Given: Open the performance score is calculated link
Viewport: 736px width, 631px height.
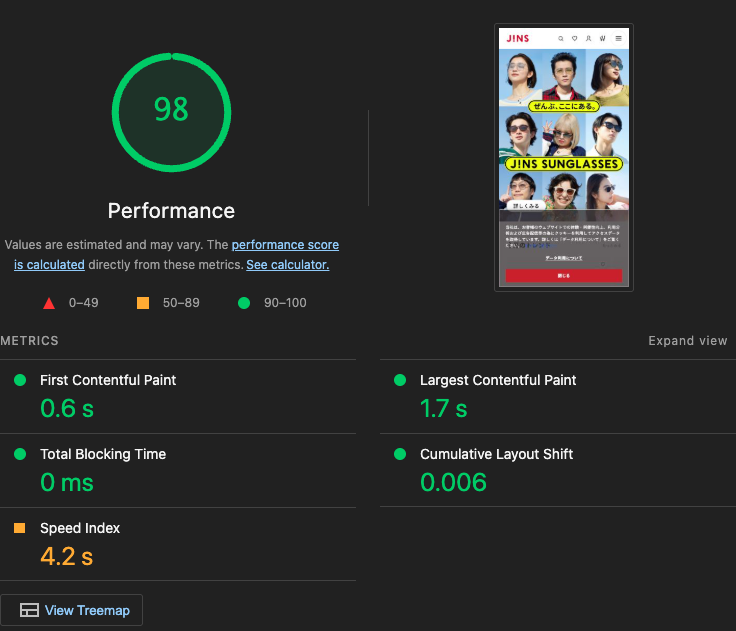Looking at the screenshot, I should coord(285,245).
